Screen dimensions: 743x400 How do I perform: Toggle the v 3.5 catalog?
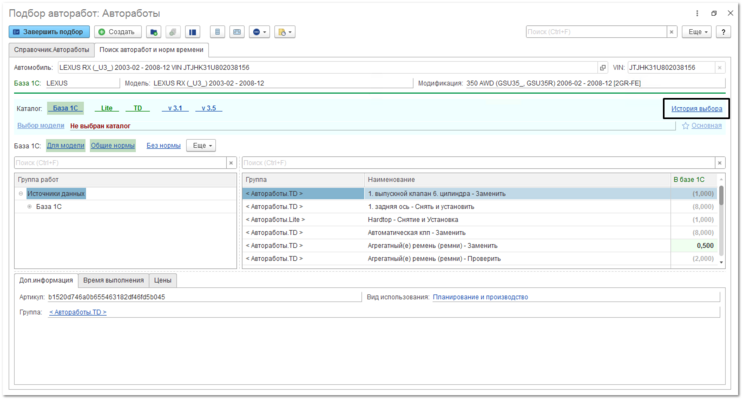click(x=208, y=108)
